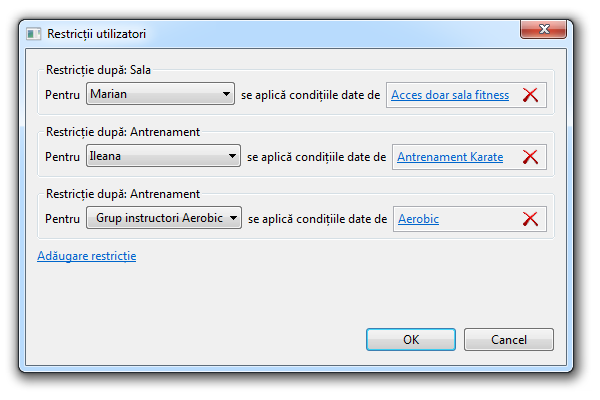Screen dimensions: 600x400
Task: Expand the Ileana user combo box
Action: point(163,157)
